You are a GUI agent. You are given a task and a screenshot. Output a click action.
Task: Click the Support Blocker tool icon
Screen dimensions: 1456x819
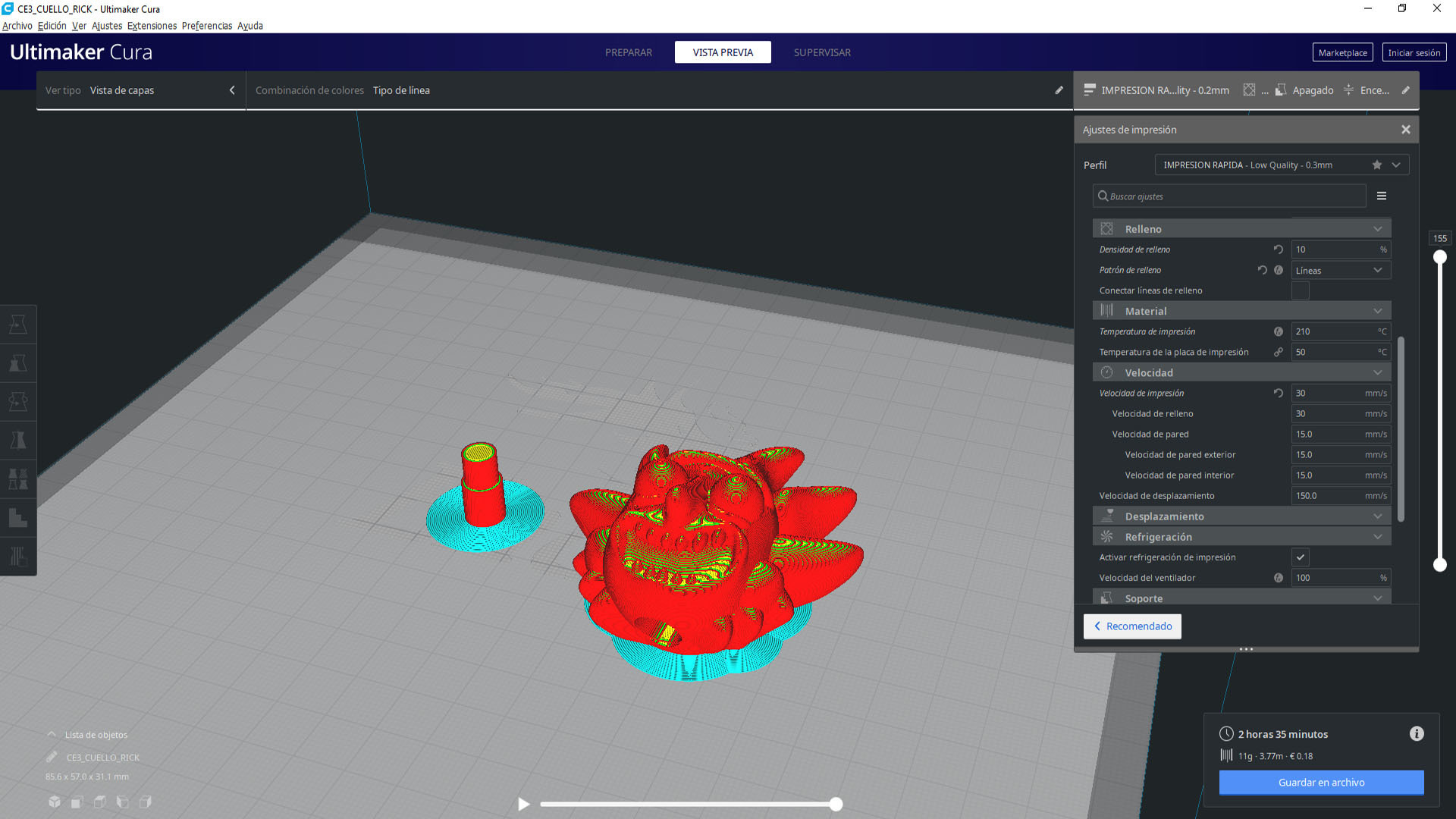tap(18, 556)
